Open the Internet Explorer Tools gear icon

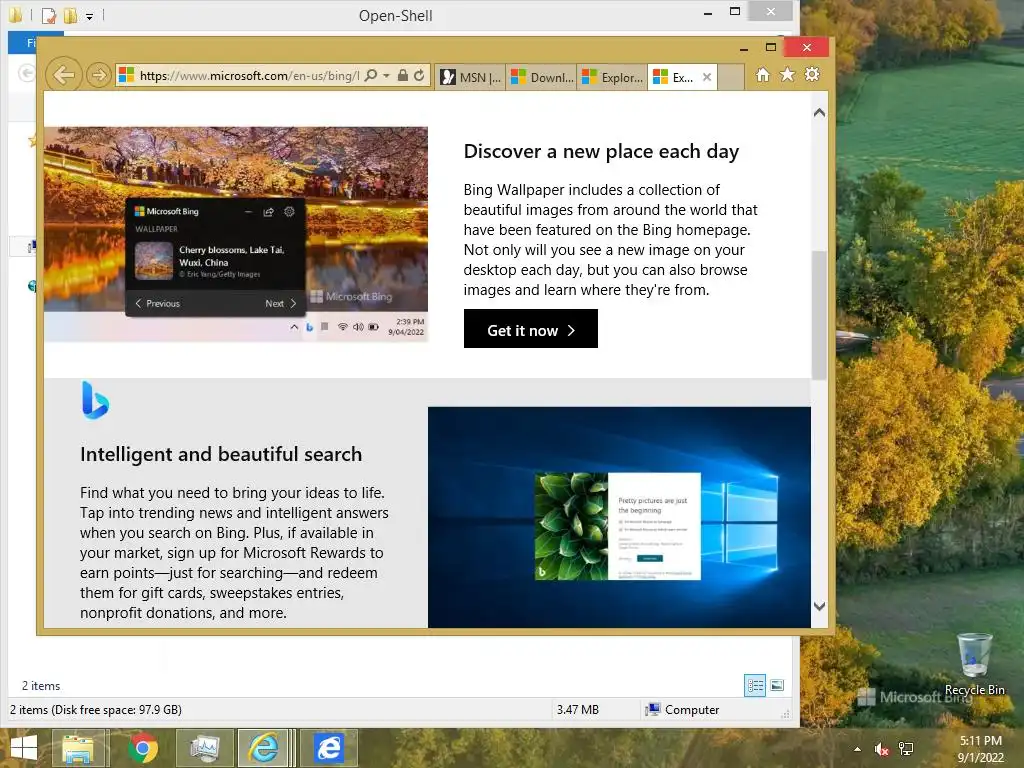click(x=812, y=74)
